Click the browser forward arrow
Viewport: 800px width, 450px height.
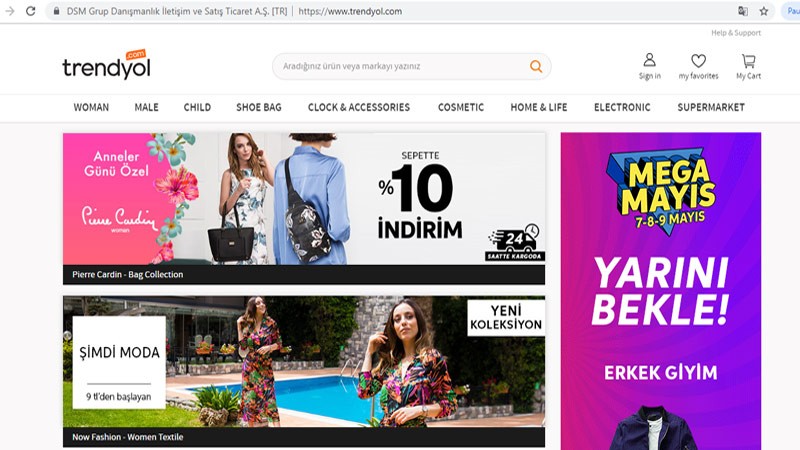pos(10,11)
